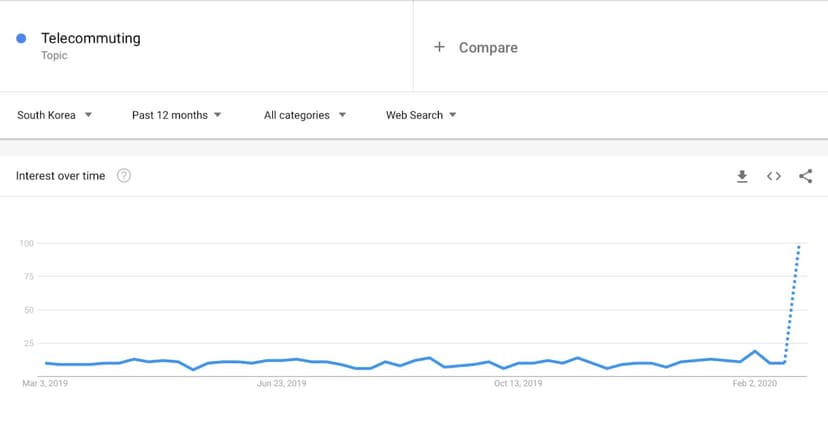The image size is (828, 438).
Task: Click the Oct 13, 2019 axis label
Action: tap(518, 384)
